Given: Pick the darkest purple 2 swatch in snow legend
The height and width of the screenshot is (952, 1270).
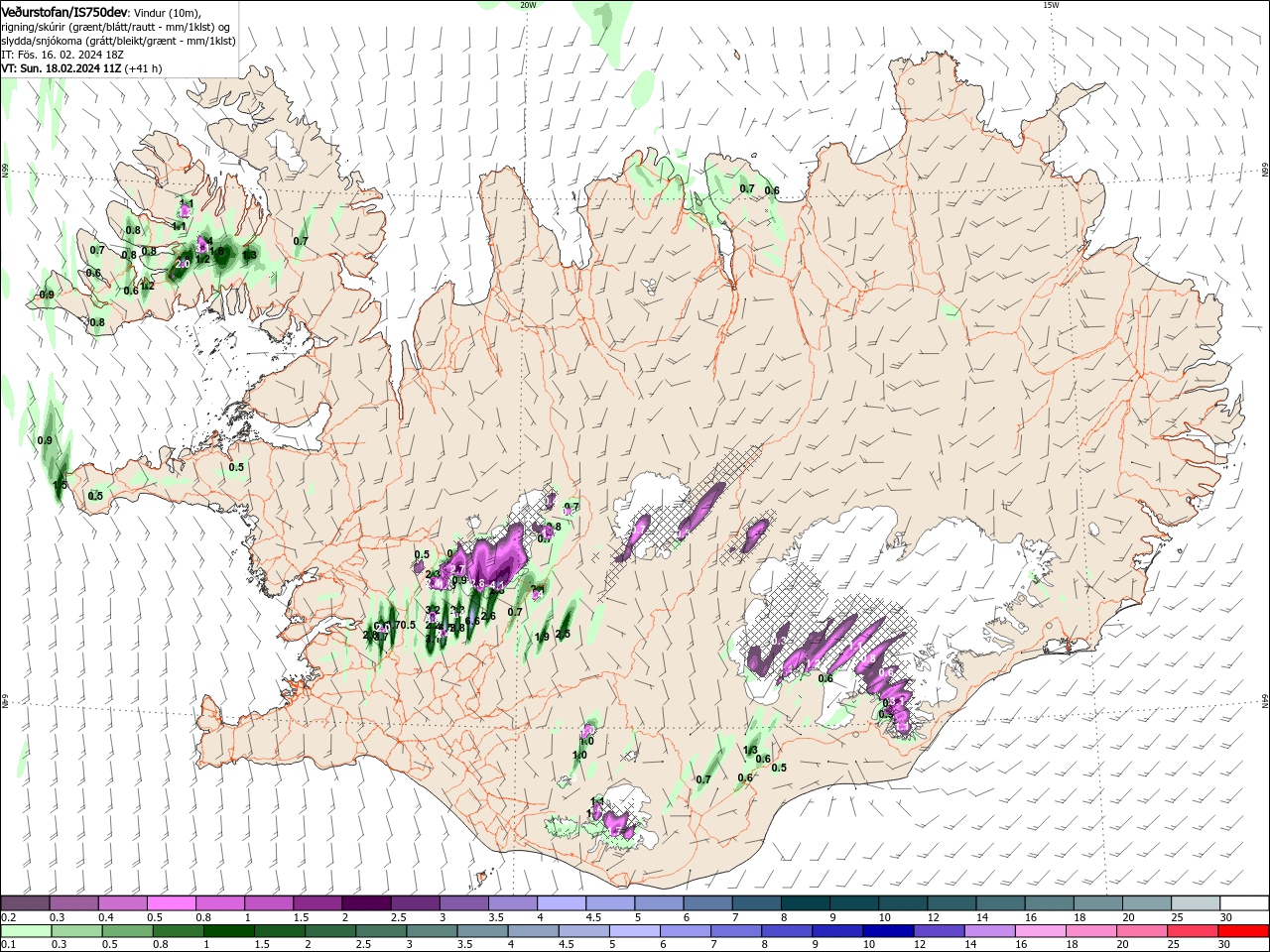Looking at the screenshot, I should coord(365,903).
